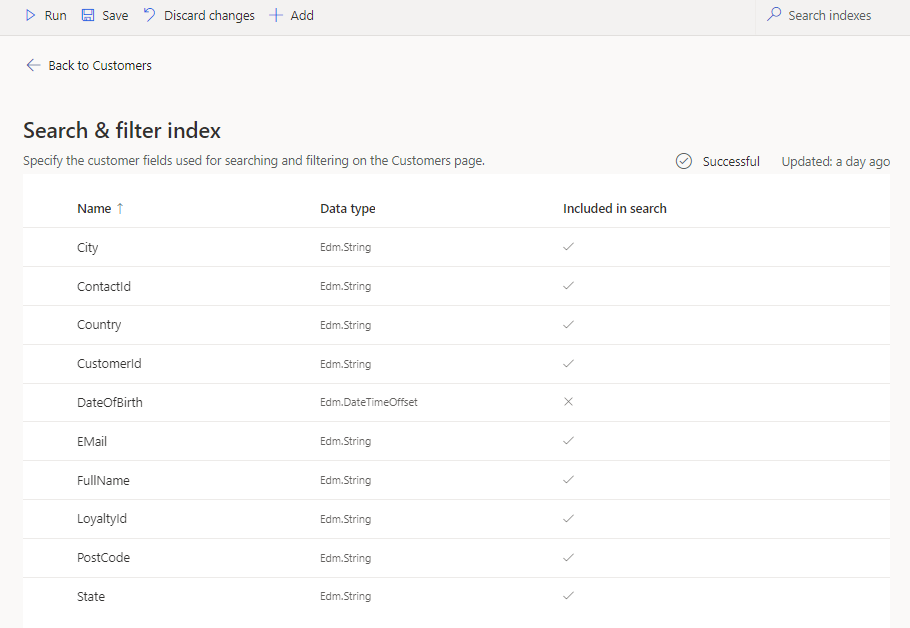This screenshot has height=628, width=910.
Task: Toggle Included in search for City
Action: click(x=568, y=247)
